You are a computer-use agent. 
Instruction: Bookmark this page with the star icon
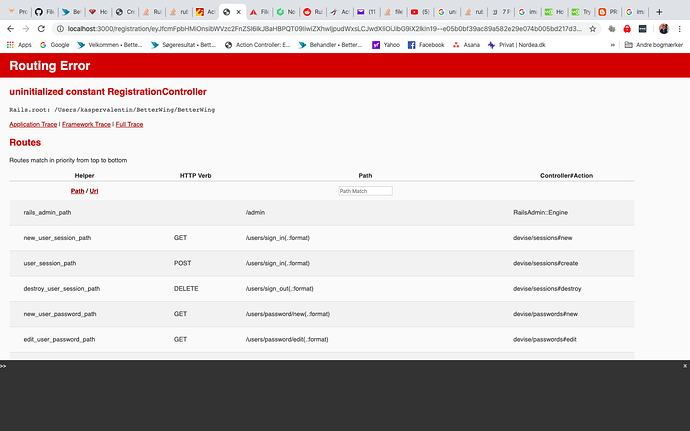point(591,29)
